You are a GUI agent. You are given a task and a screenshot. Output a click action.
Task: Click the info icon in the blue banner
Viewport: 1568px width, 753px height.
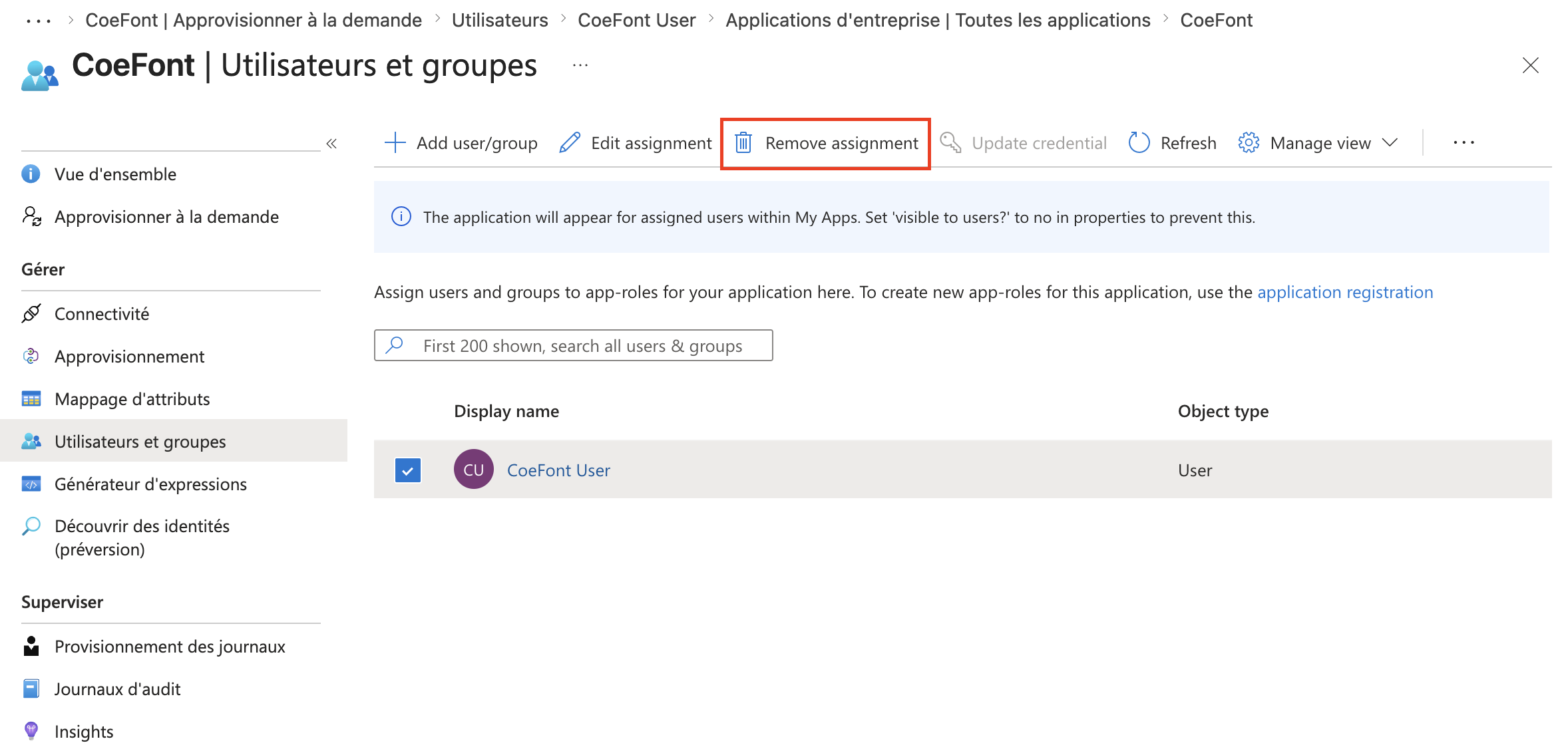(x=401, y=217)
